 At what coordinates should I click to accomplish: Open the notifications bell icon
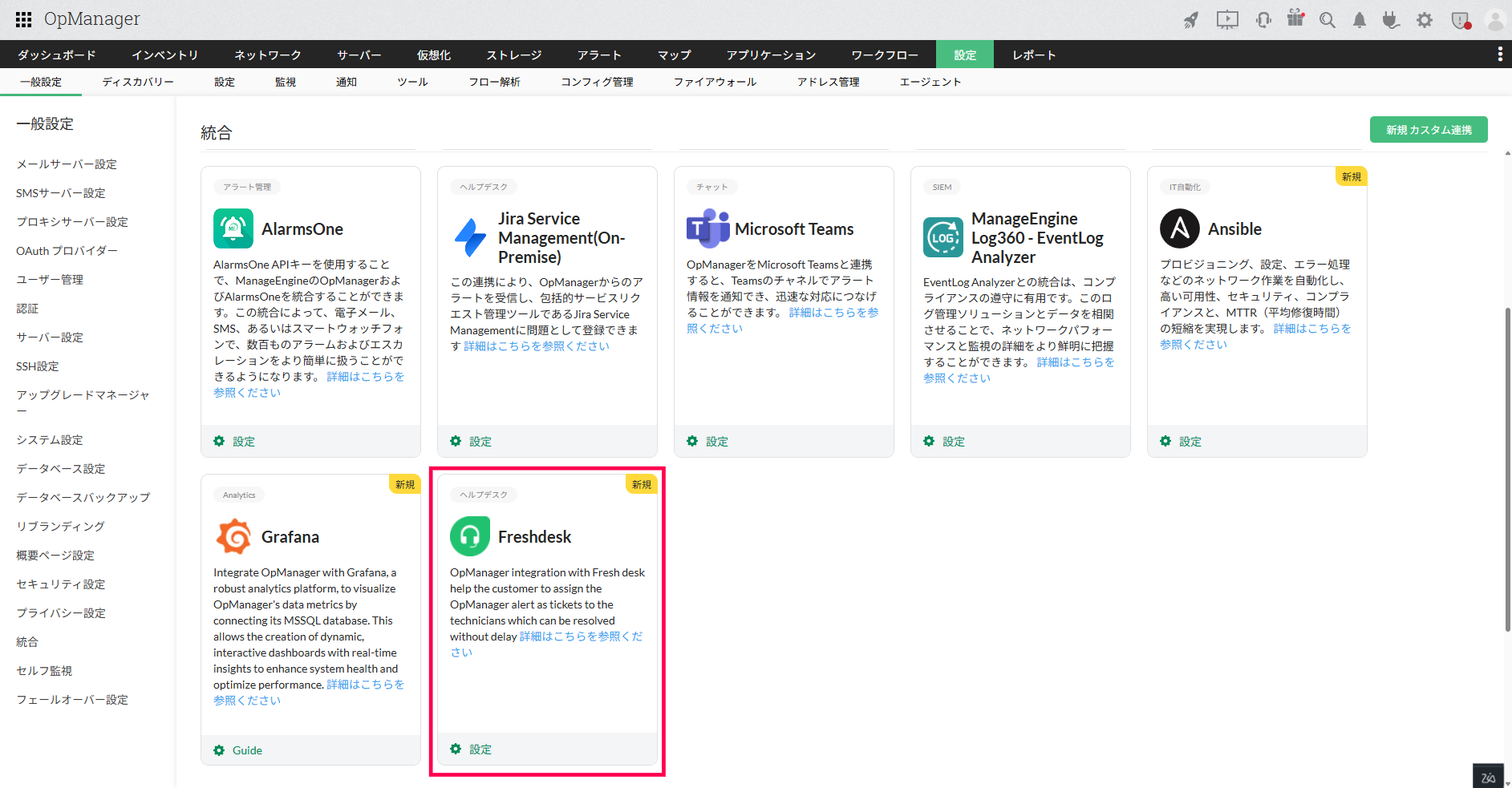(x=1359, y=18)
